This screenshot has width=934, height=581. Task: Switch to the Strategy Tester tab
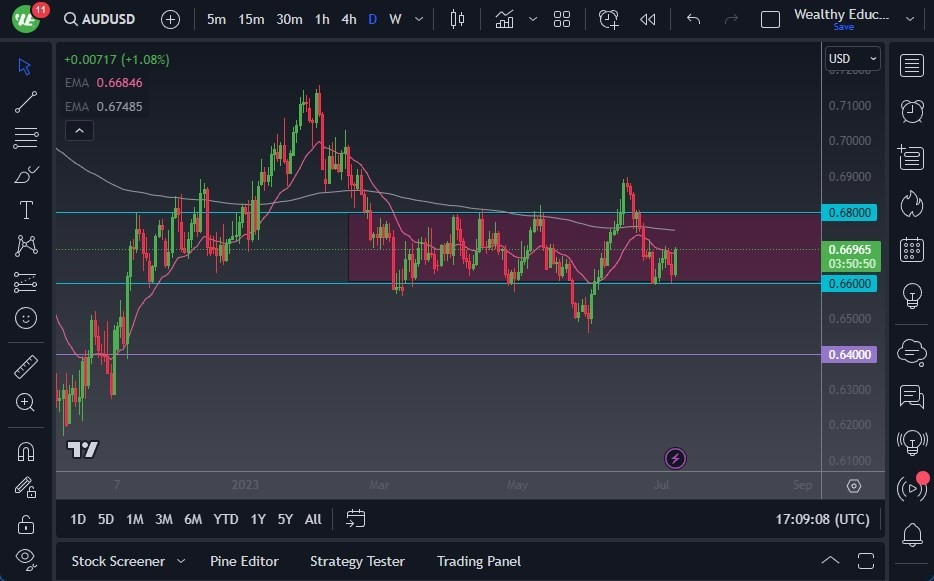tap(357, 561)
